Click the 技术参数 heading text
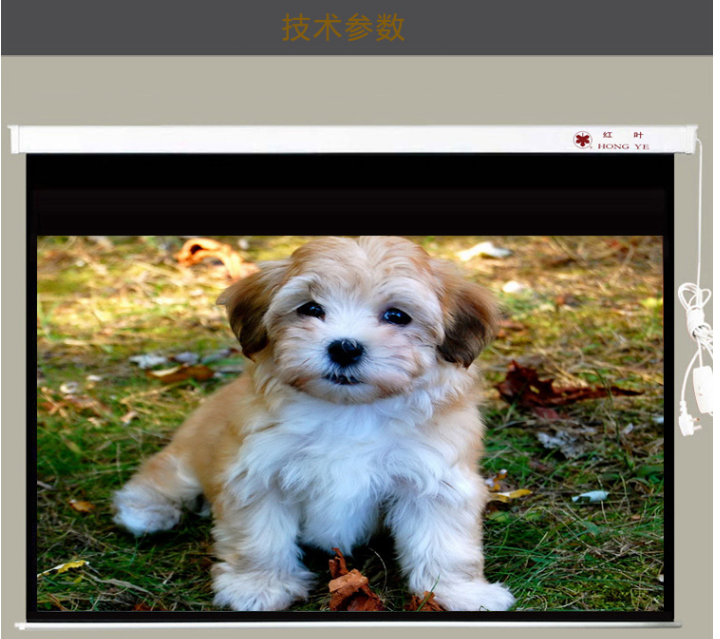Image resolution: width=720 pixels, height=639 pixels. coord(343,28)
